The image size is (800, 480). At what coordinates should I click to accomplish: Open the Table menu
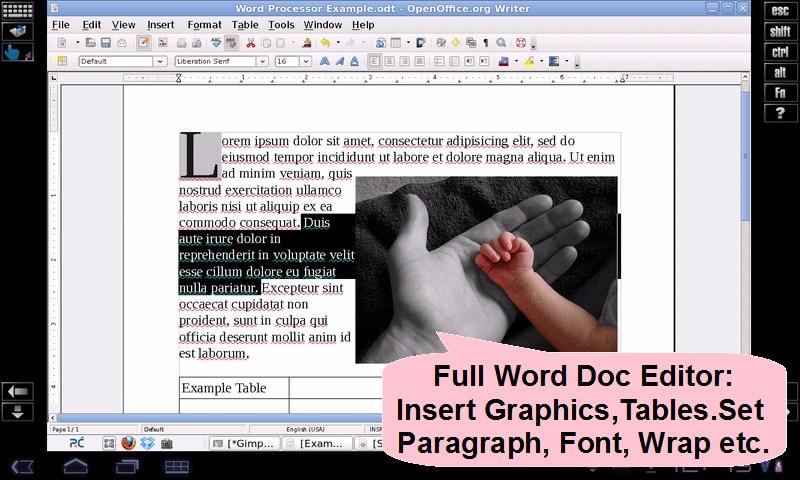pos(244,24)
